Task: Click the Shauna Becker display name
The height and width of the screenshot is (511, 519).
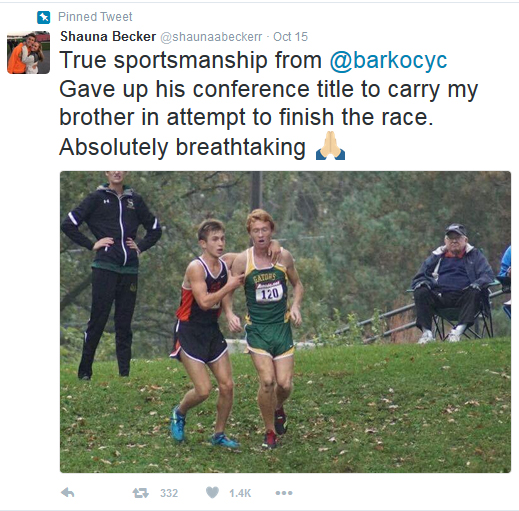Action: coord(108,36)
